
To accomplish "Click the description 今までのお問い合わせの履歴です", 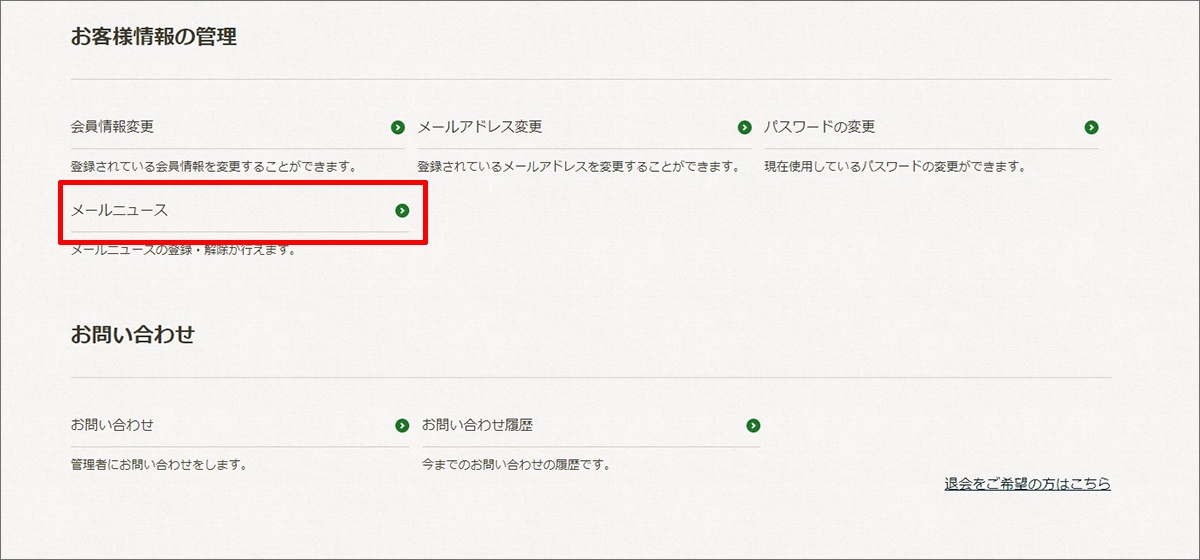I will [515, 465].
